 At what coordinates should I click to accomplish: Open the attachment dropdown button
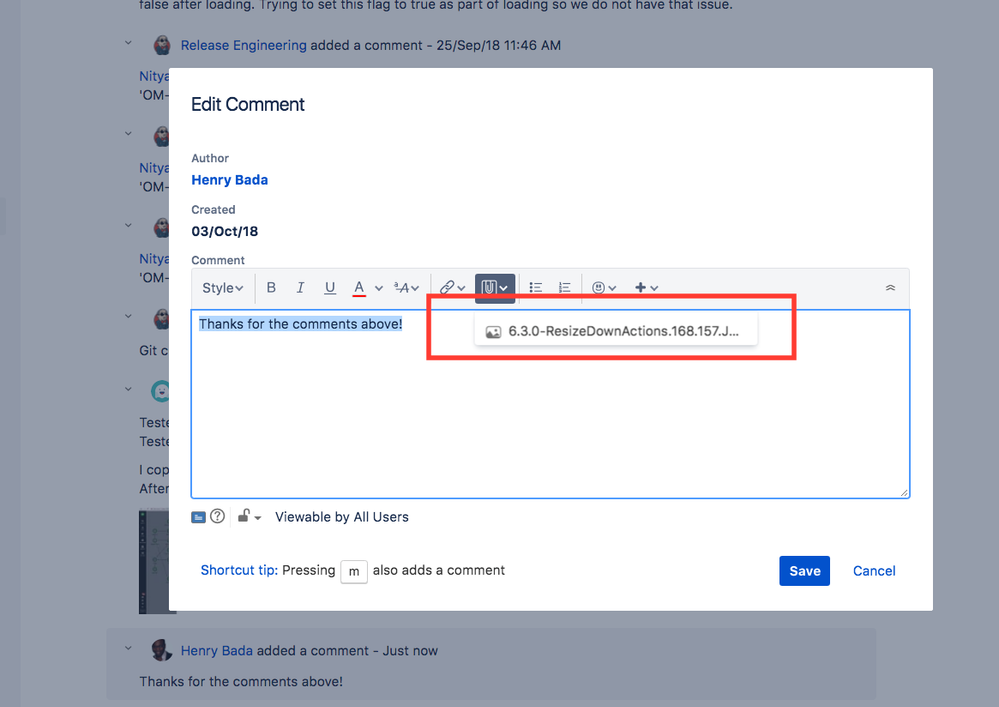494,288
